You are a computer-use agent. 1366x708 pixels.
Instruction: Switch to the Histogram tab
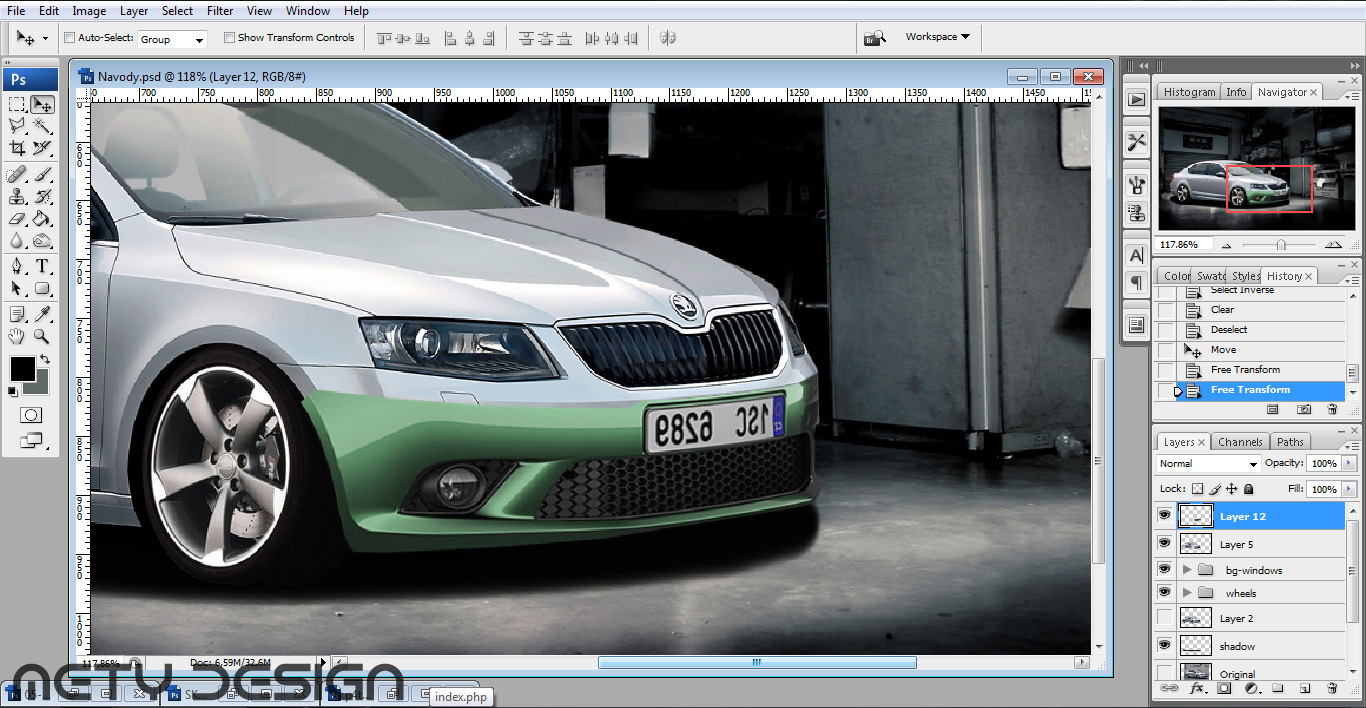coord(1189,92)
